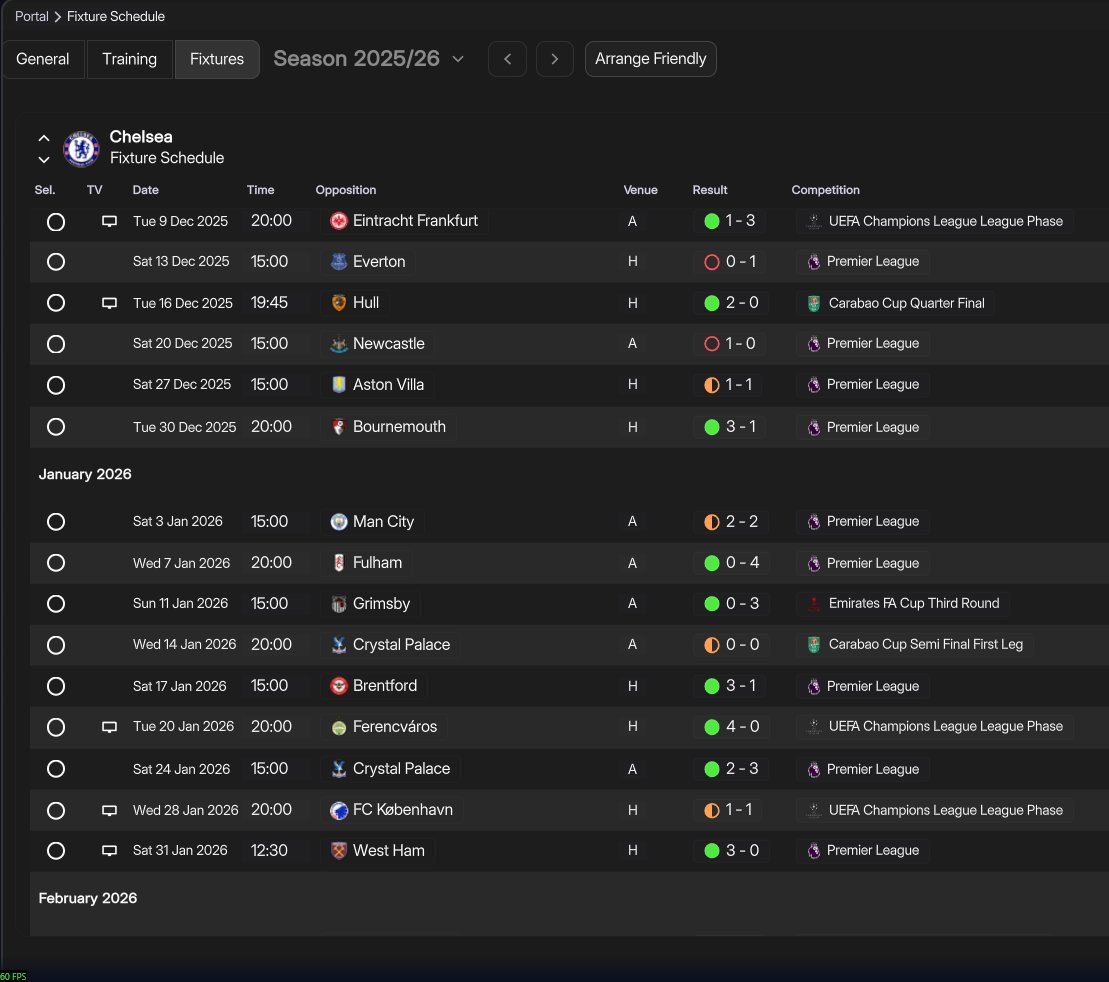This screenshot has height=982, width=1109.
Task: Click the up chevron beside Chelsea
Action: tap(44, 138)
